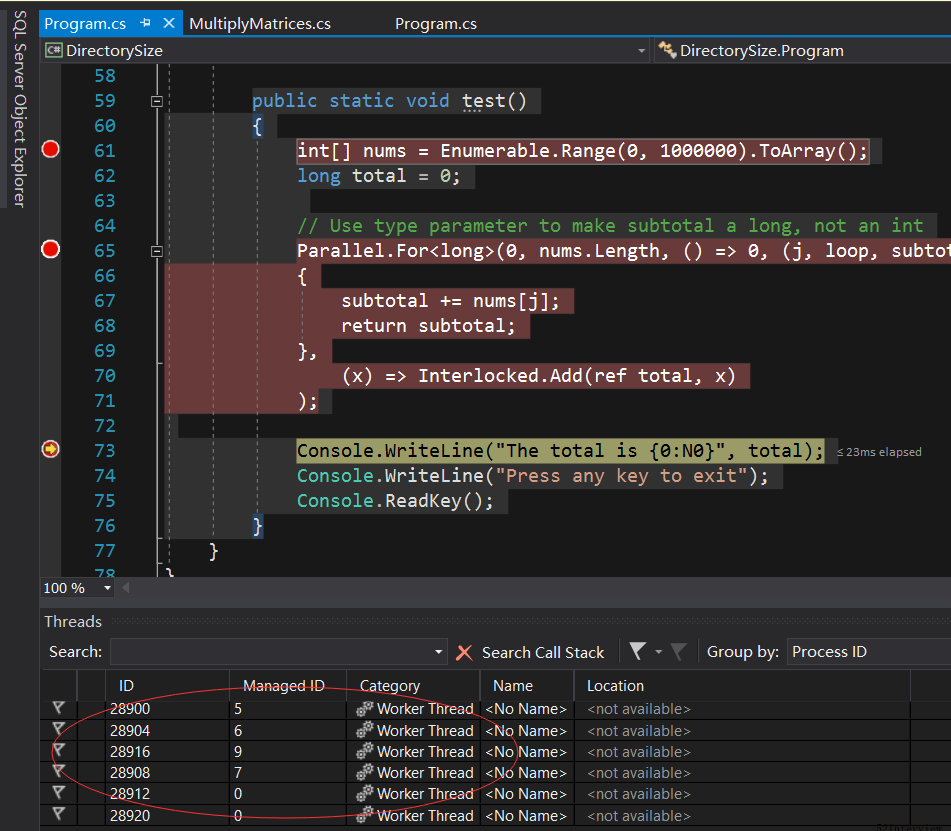
Task: Remove the breakpoint on line 61
Action: (x=50, y=149)
